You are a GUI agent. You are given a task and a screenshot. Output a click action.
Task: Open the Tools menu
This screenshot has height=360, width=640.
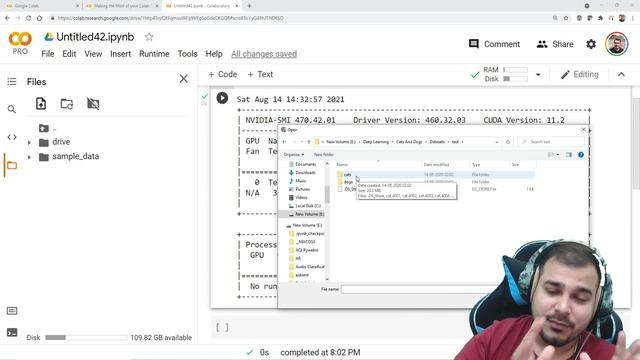coord(187,54)
